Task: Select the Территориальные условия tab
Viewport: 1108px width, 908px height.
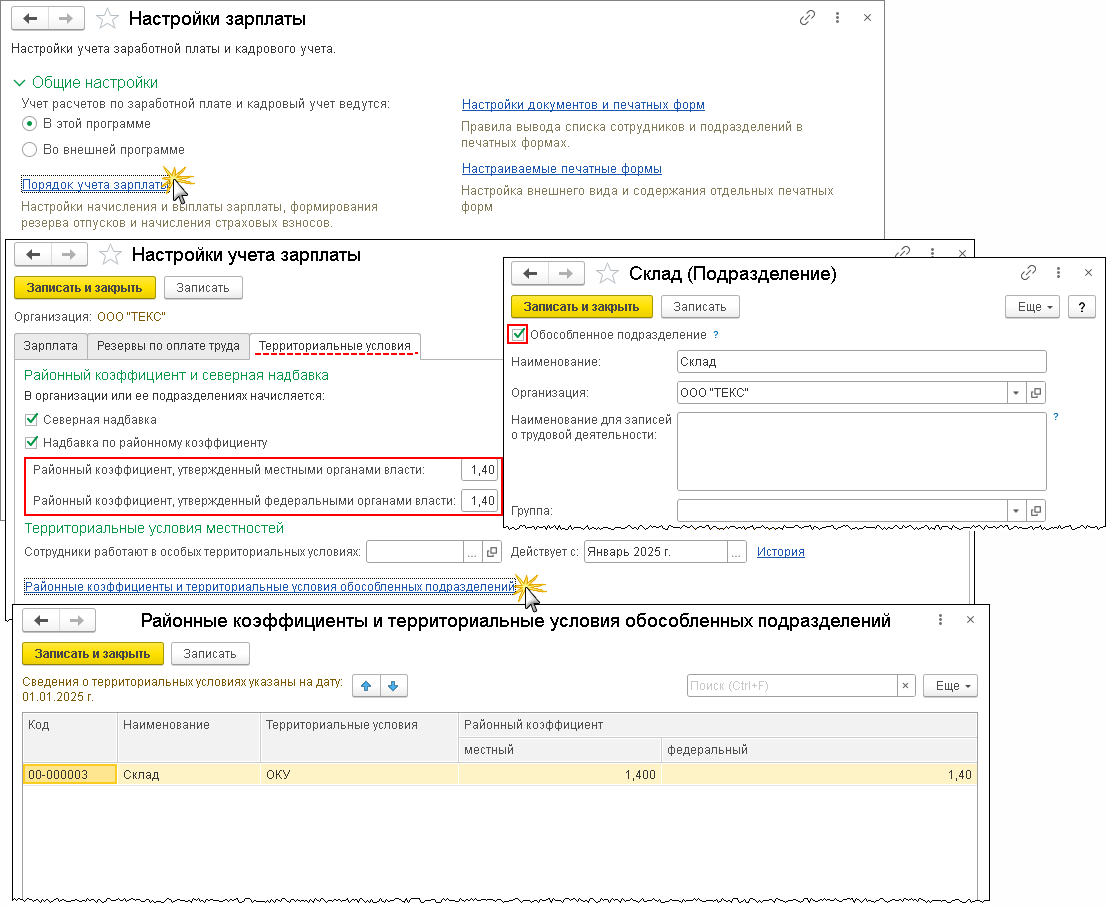Action: coord(335,346)
